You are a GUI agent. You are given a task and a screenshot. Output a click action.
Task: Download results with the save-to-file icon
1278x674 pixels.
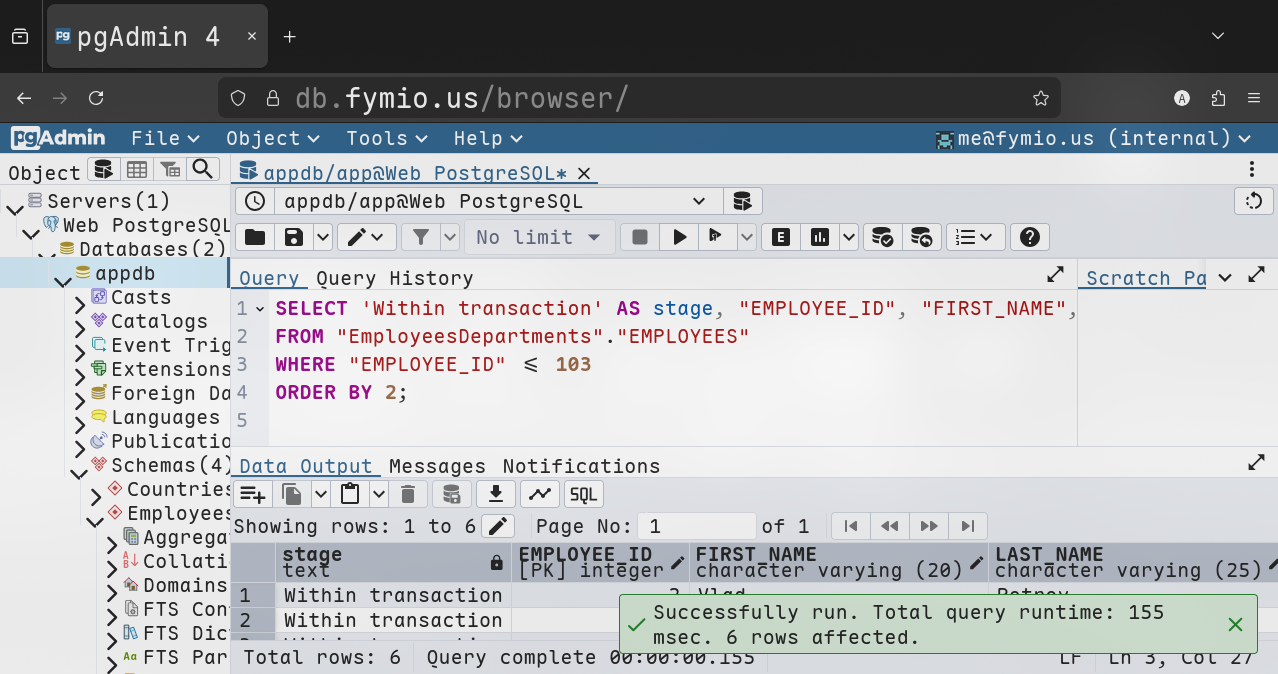tap(496, 494)
